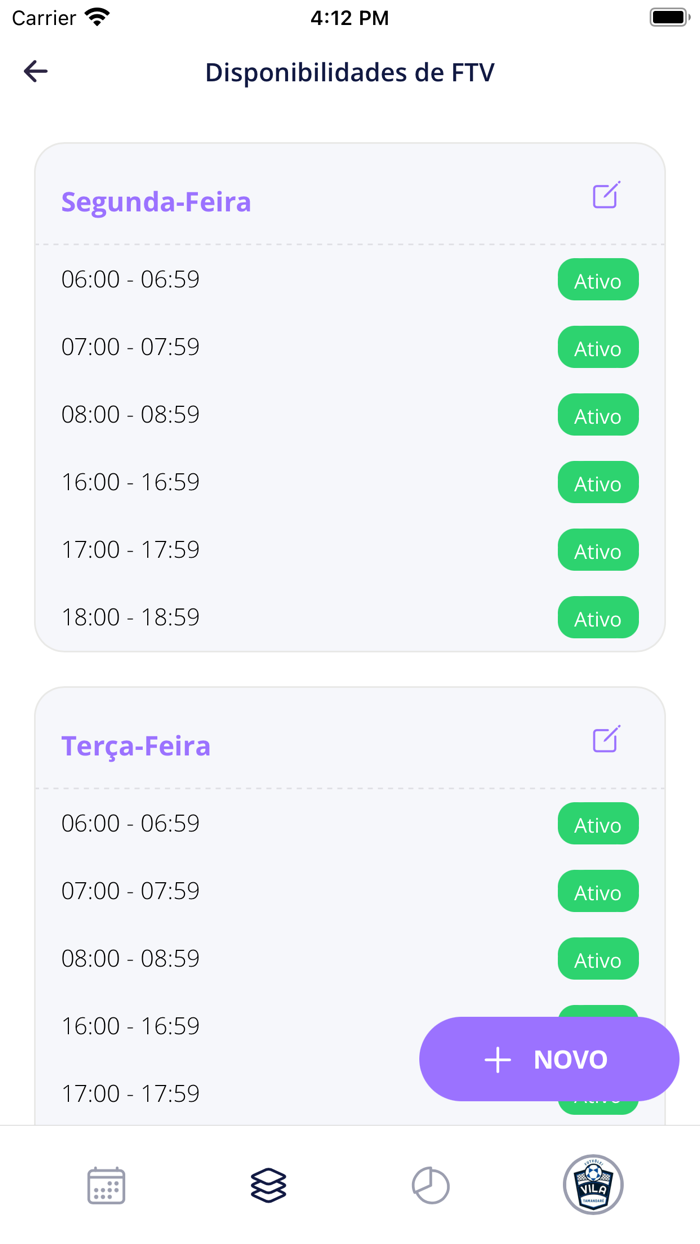This screenshot has width=700, height=1244.
Task: Toggle Ativo for Monday 08:00 - 08:59
Action: tap(597, 416)
